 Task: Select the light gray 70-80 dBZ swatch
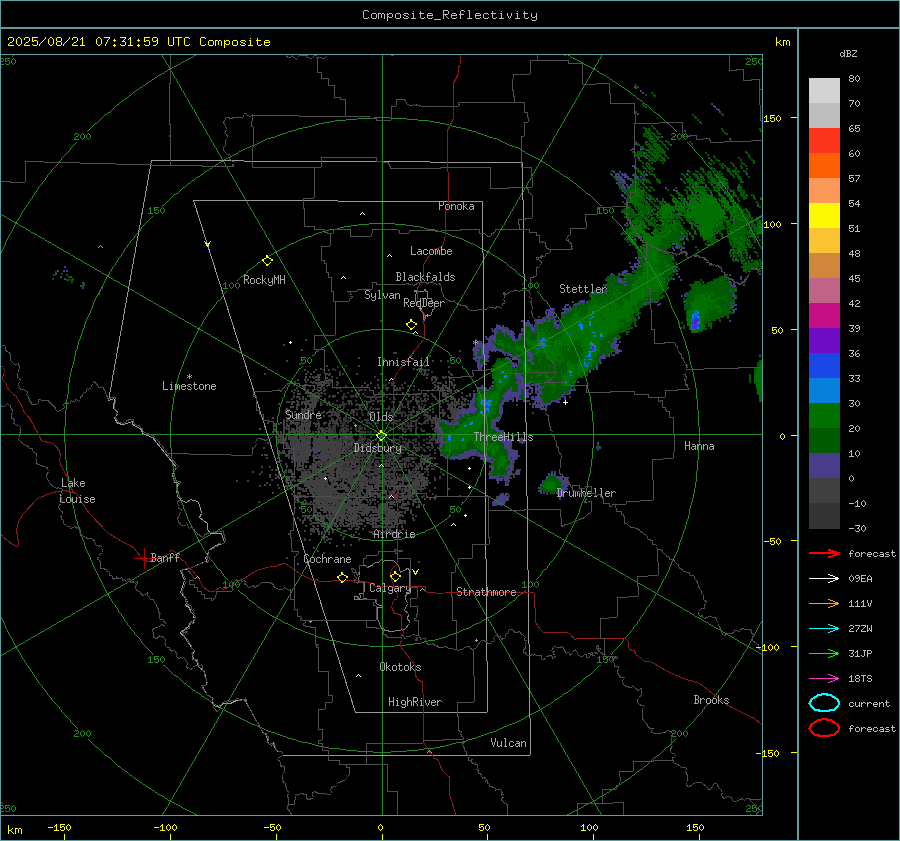pyautogui.click(x=824, y=91)
